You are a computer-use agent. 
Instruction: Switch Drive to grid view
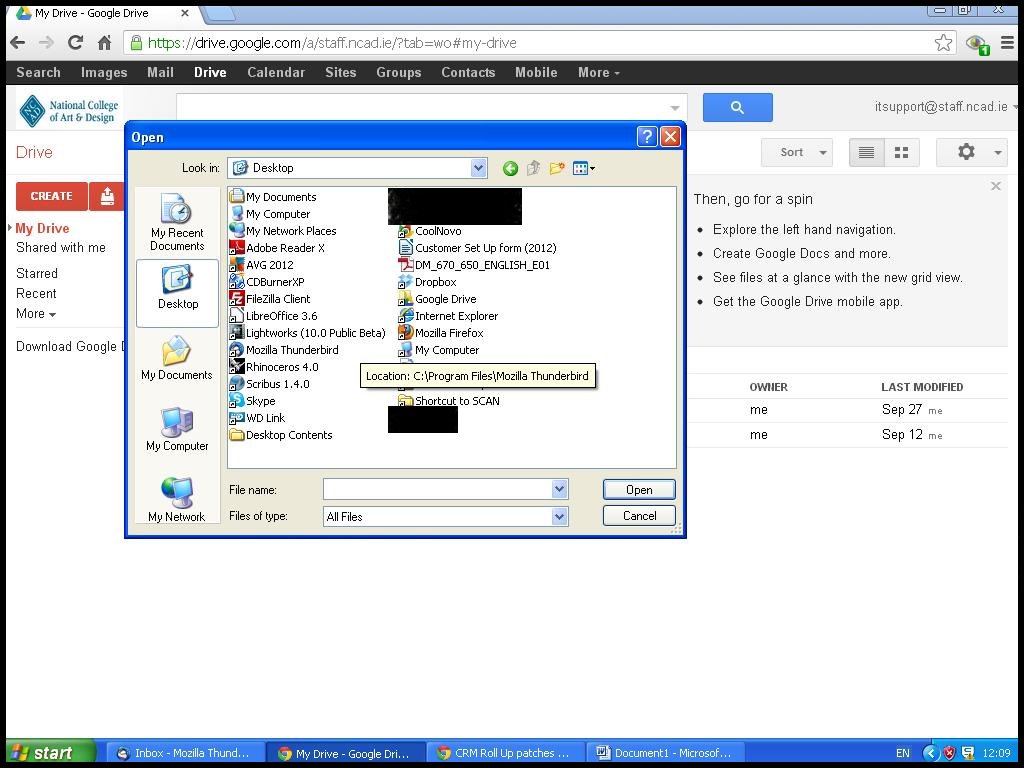pos(902,152)
